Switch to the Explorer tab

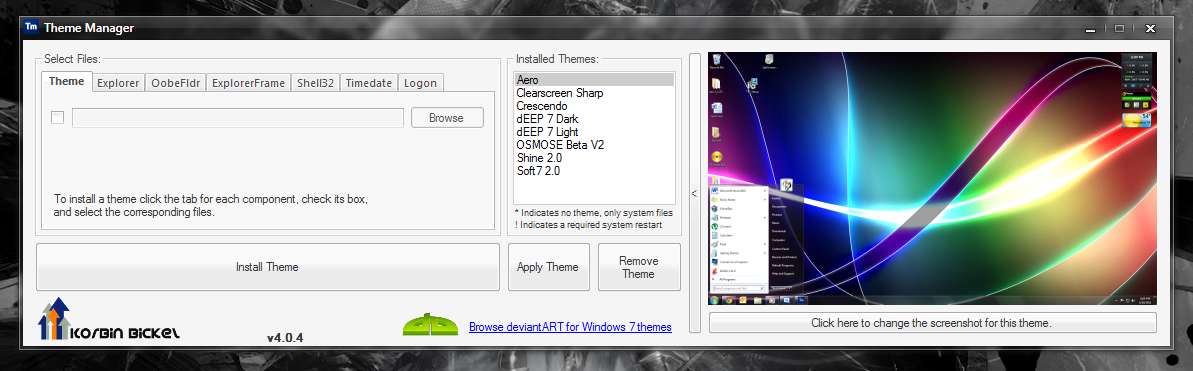coord(118,83)
